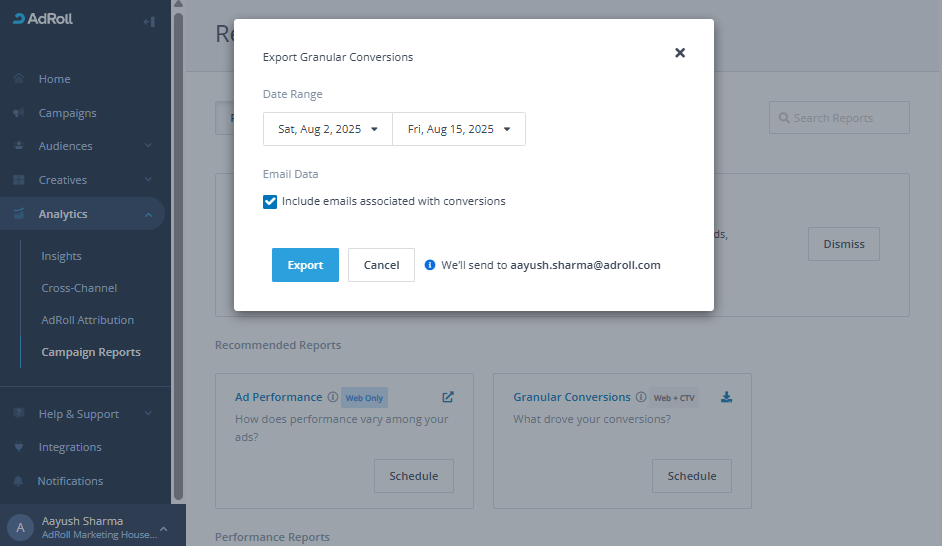This screenshot has height=546, width=942.
Task: Click the blue info icon near email notice
Action: [x=430, y=265]
